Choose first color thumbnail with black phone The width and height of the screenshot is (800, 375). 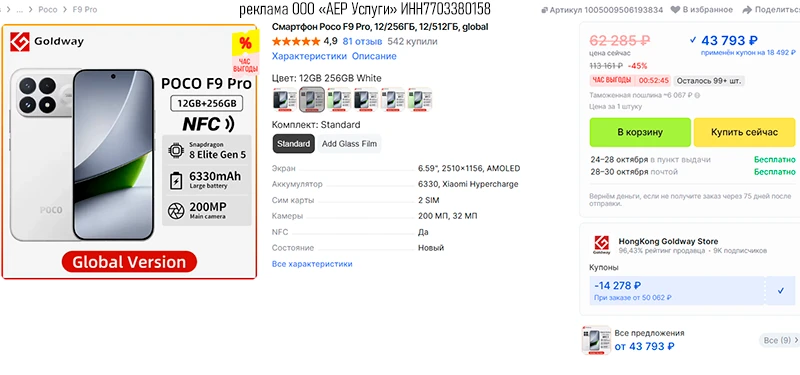coord(285,99)
